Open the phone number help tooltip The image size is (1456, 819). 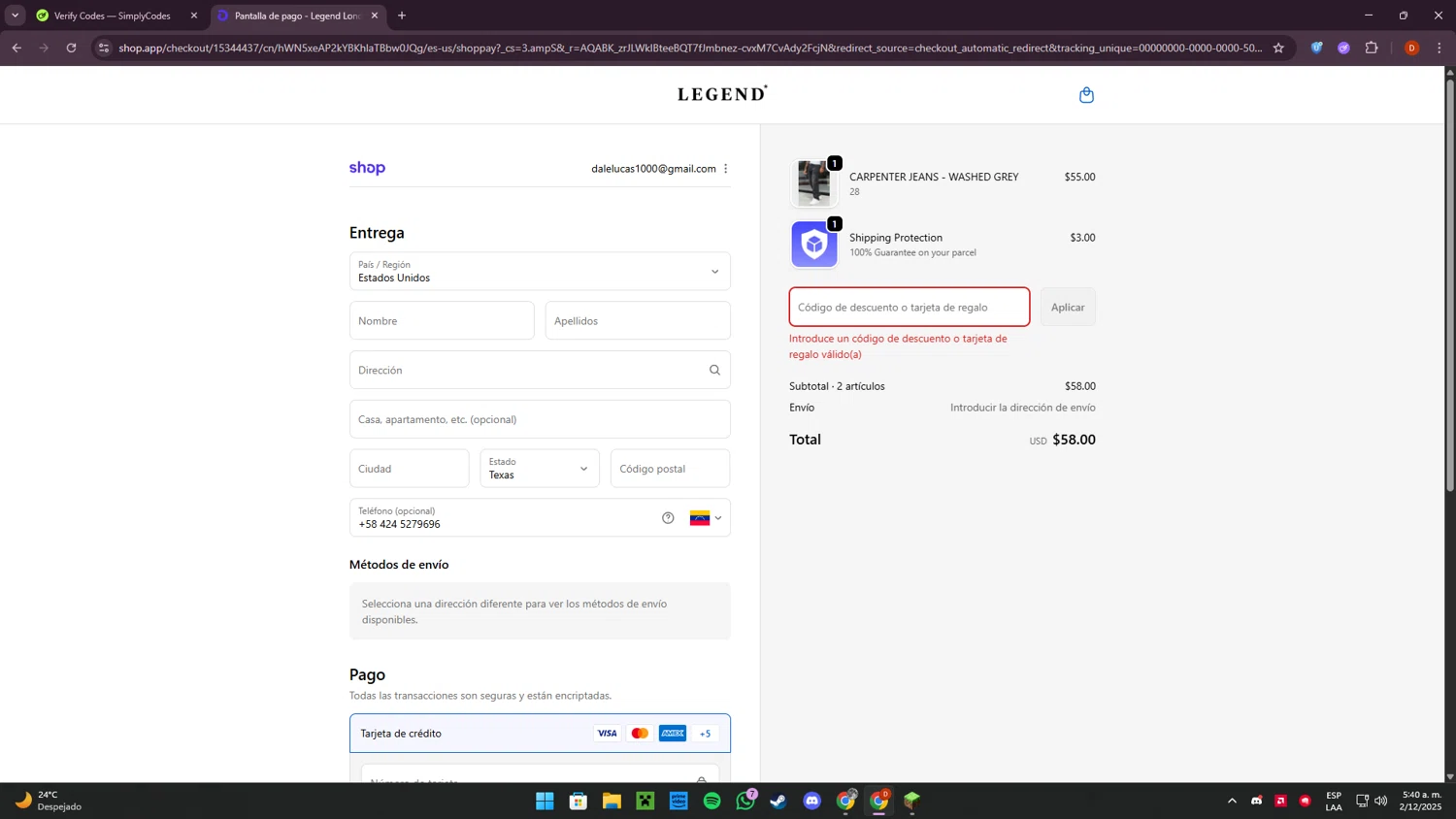click(668, 518)
